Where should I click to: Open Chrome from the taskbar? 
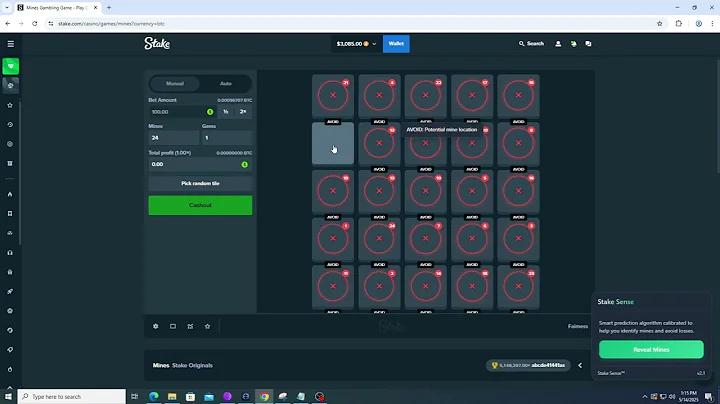264,396
